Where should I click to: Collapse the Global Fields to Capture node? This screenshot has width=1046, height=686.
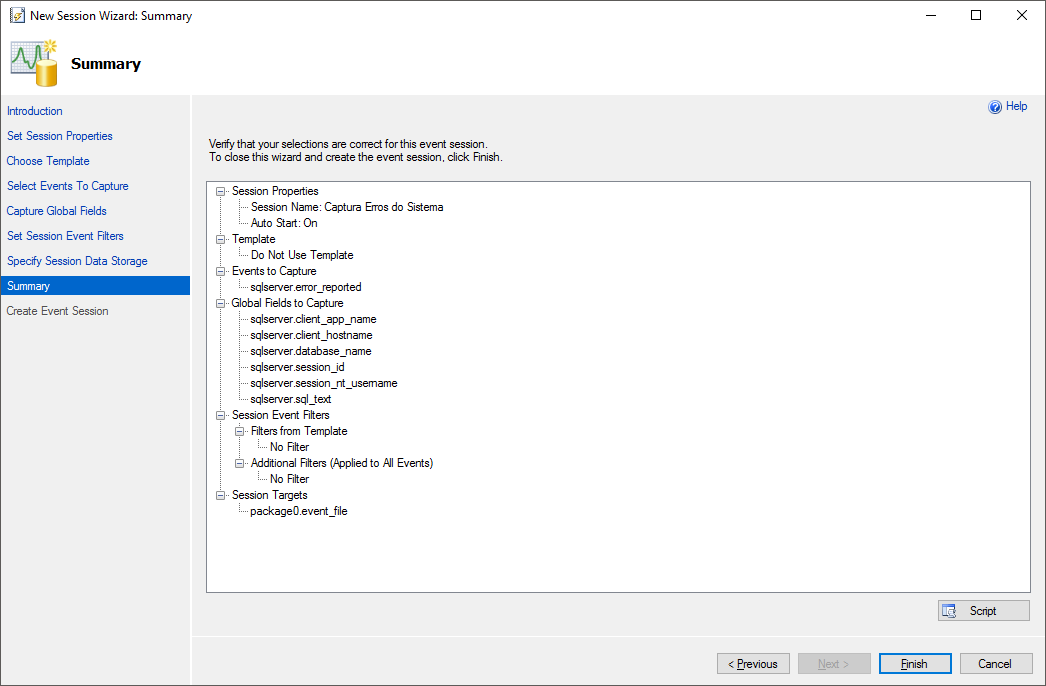pos(221,303)
